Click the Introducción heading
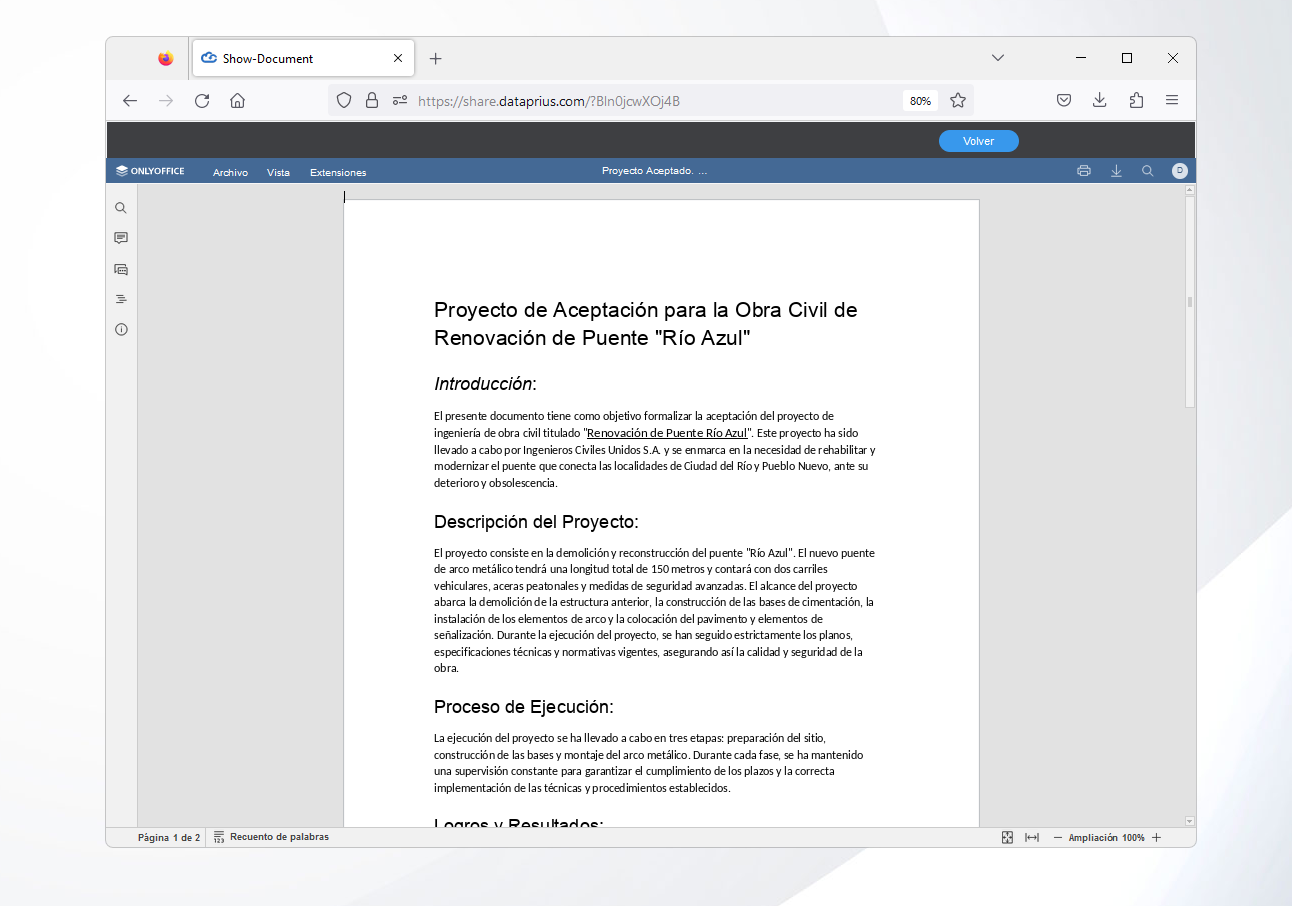Image resolution: width=1292 pixels, height=906 pixels. coord(485,384)
